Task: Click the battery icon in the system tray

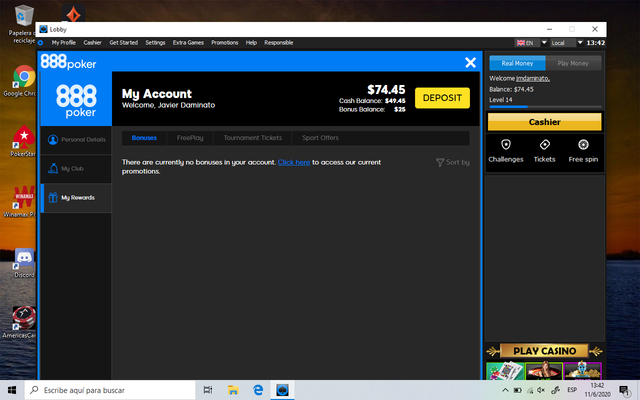Action: coord(517,390)
